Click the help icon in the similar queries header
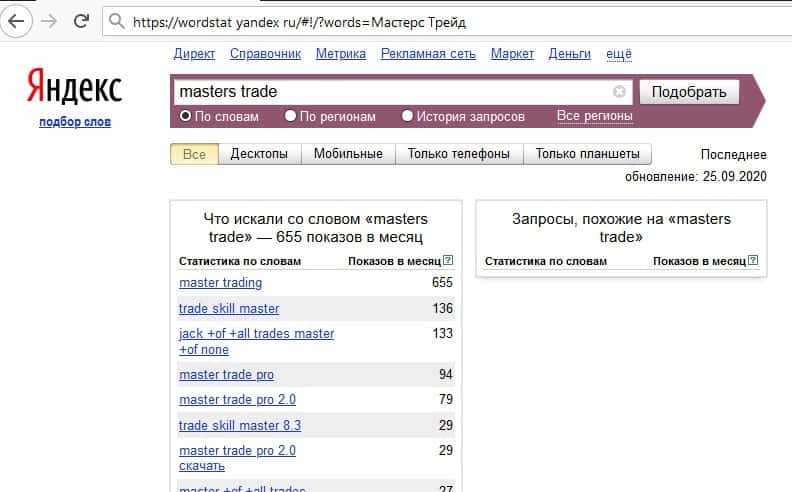The image size is (792, 492). click(752, 261)
